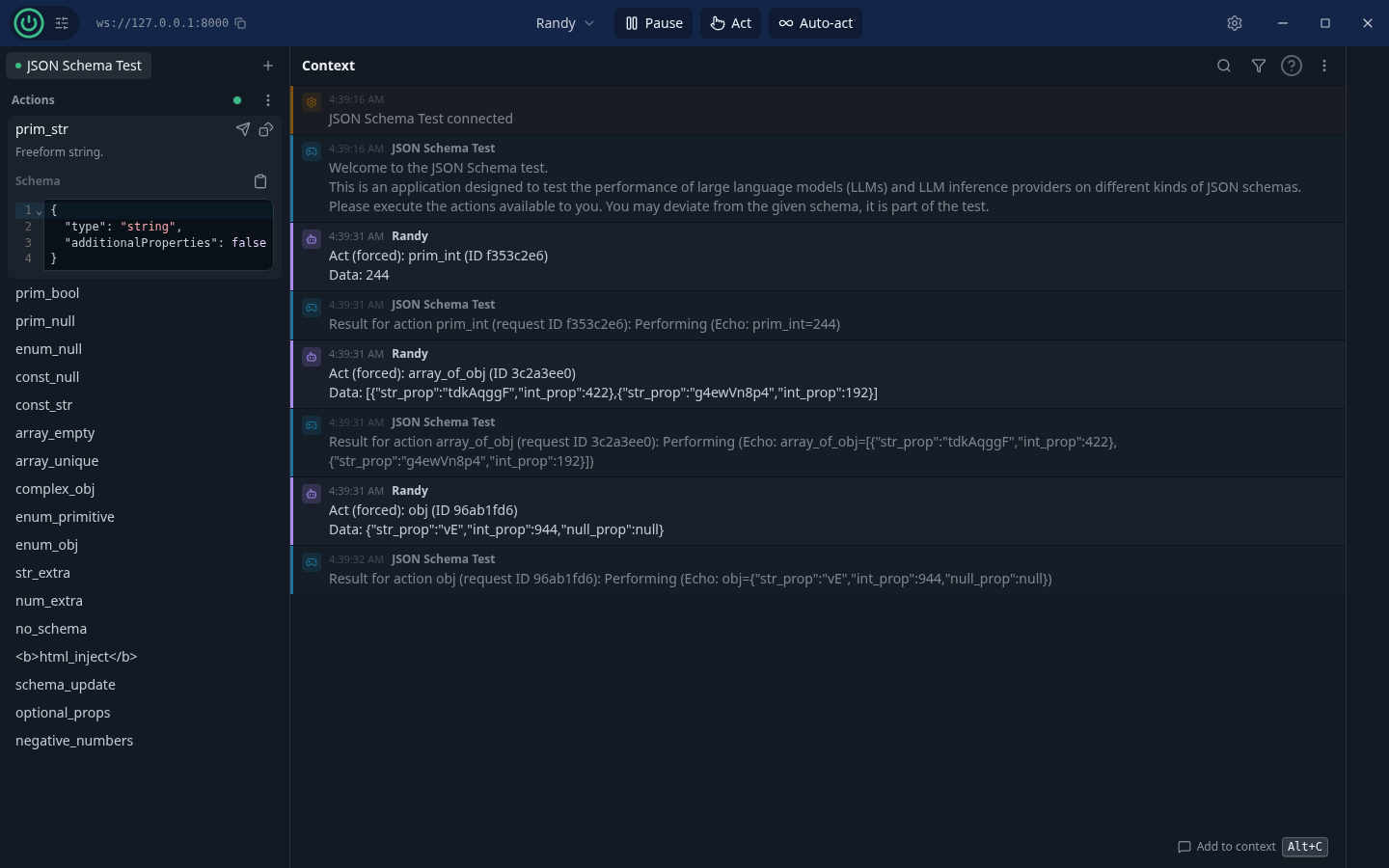Open the context filter funnel icon
The height and width of the screenshot is (868, 1389).
tap(1259, 66)
